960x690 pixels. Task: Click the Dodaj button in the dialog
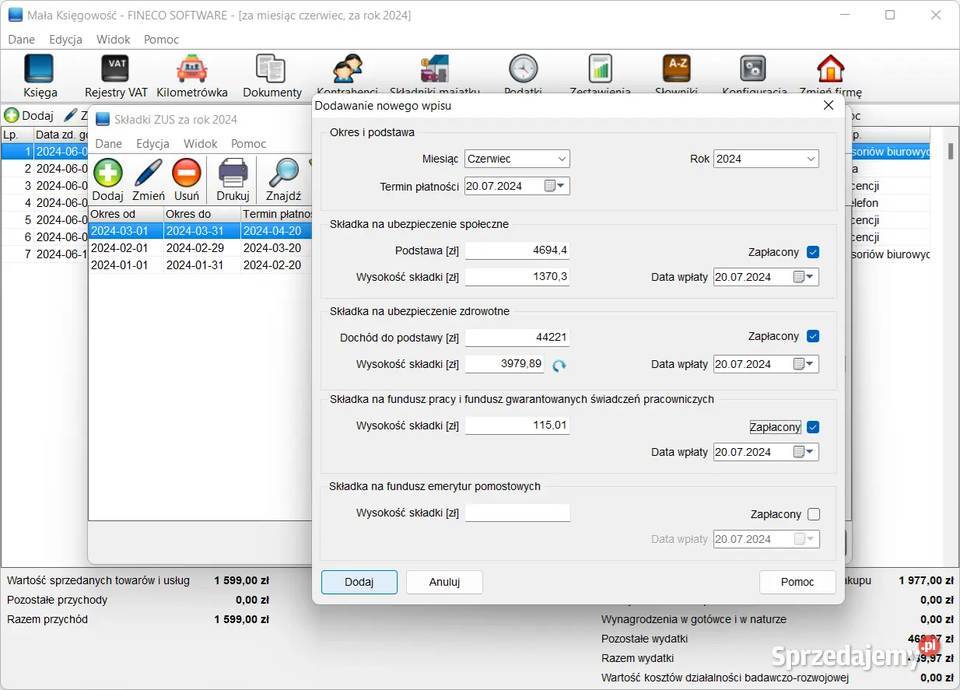pyautogui.click(x=359, y=582)
